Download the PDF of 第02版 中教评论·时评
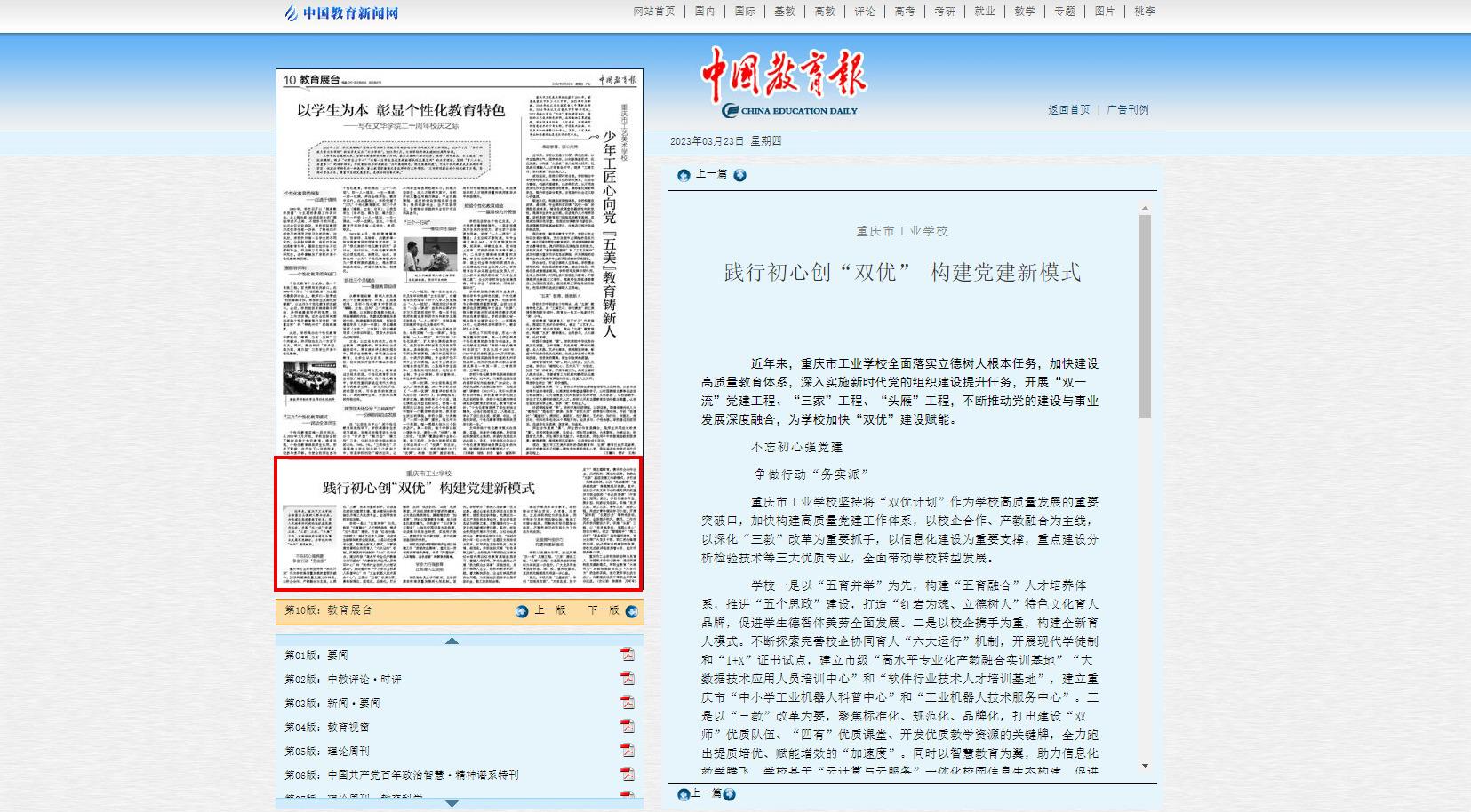Screen dimensions: 1471x812 pyautogui.click(x=628, y=679)
